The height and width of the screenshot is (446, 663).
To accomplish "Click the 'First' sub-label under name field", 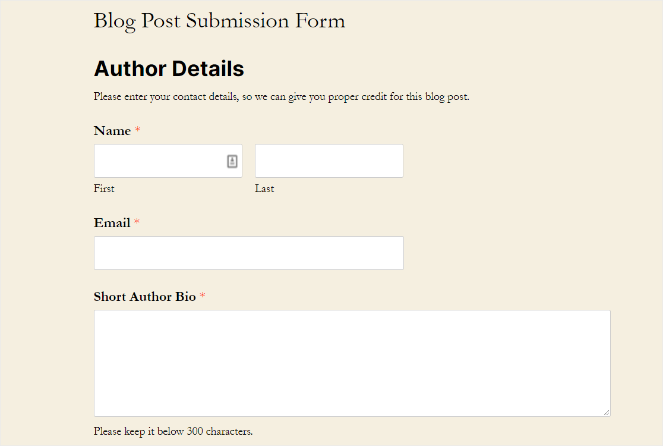I will click(x=104, y=188).
